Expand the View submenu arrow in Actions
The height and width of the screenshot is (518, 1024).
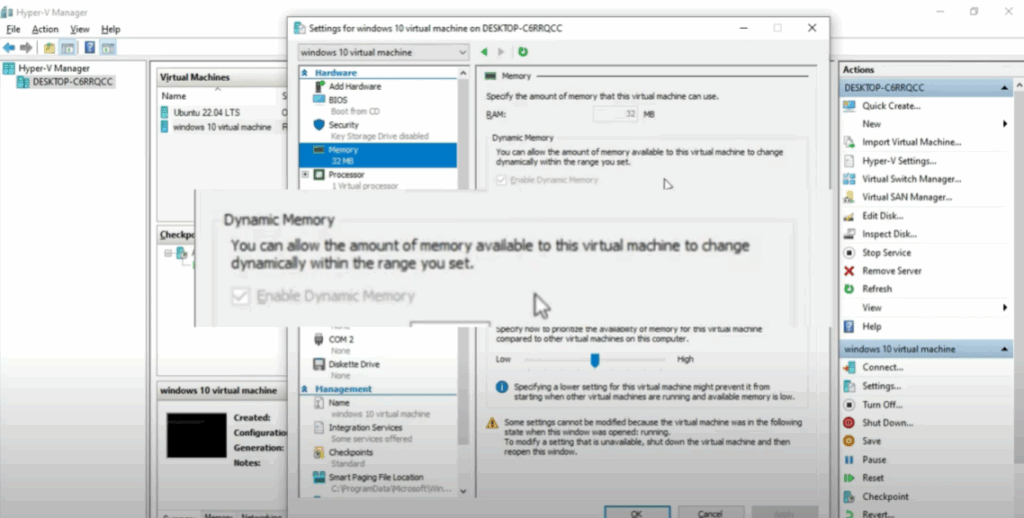tap(1004, 308)
